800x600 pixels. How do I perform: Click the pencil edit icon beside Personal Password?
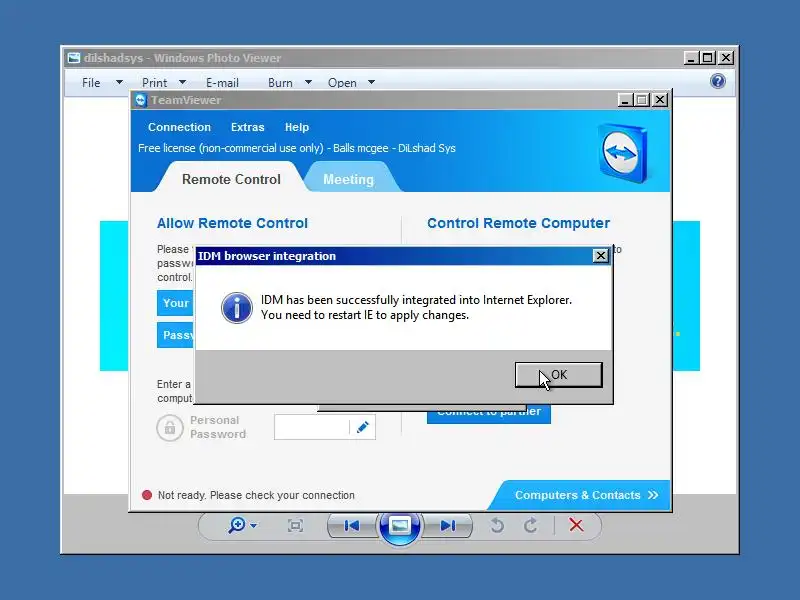click(x=363, y=427)
